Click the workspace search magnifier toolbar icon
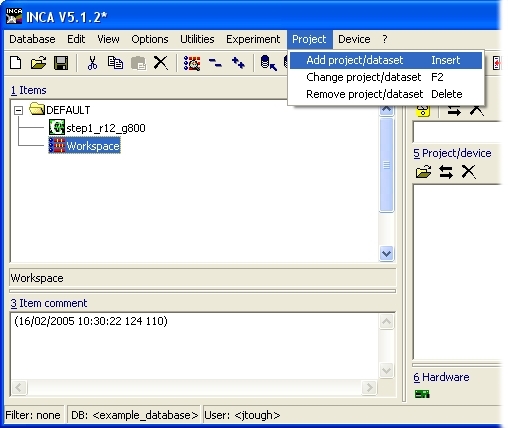Image resolution: width=508 pixels, height=428 pixels. click(x=192, y=63)
